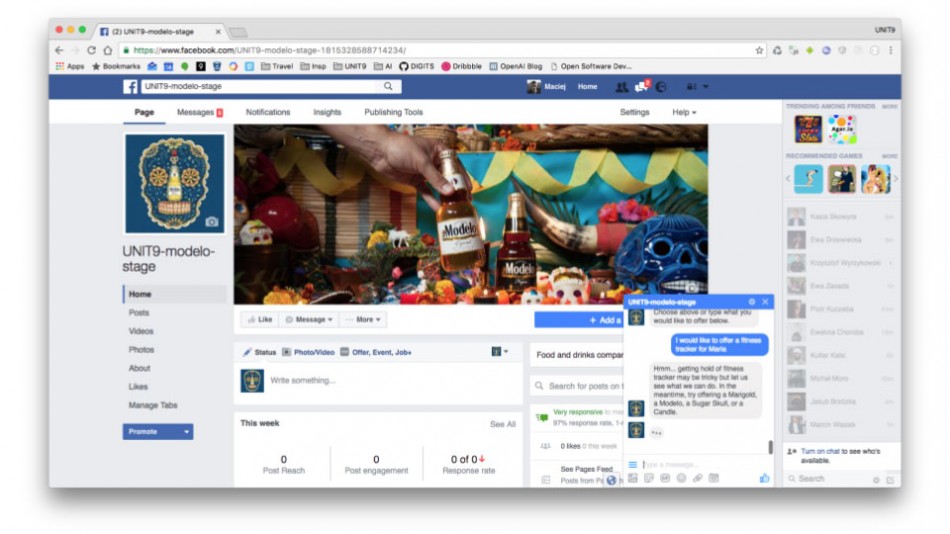Open the Publishing Tools tab
The image size is (950, 534).
(x=393, y=112)
